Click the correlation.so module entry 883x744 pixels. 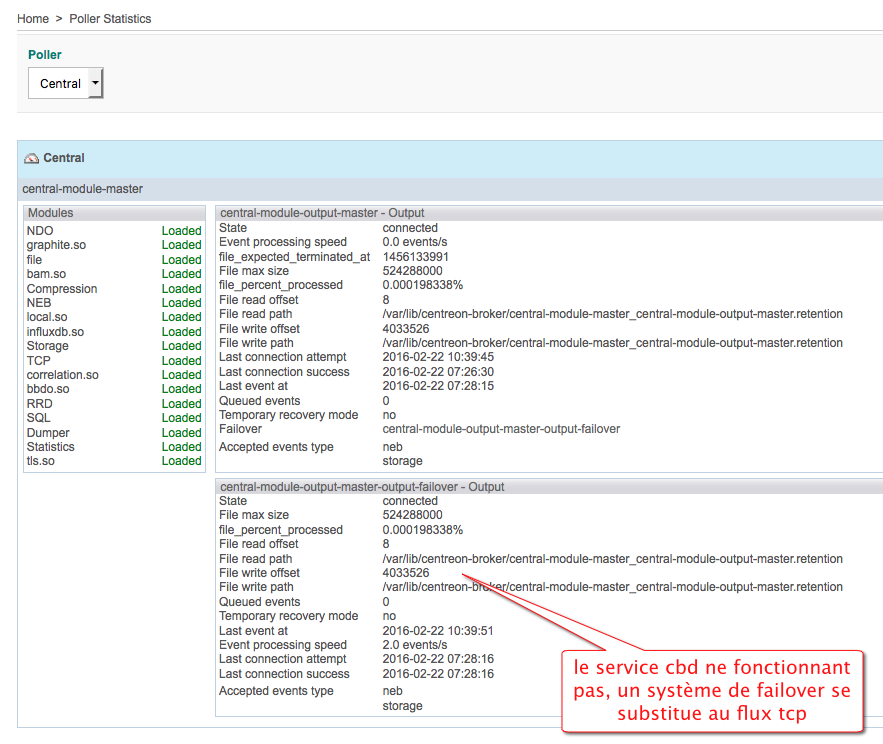(62, 375)
